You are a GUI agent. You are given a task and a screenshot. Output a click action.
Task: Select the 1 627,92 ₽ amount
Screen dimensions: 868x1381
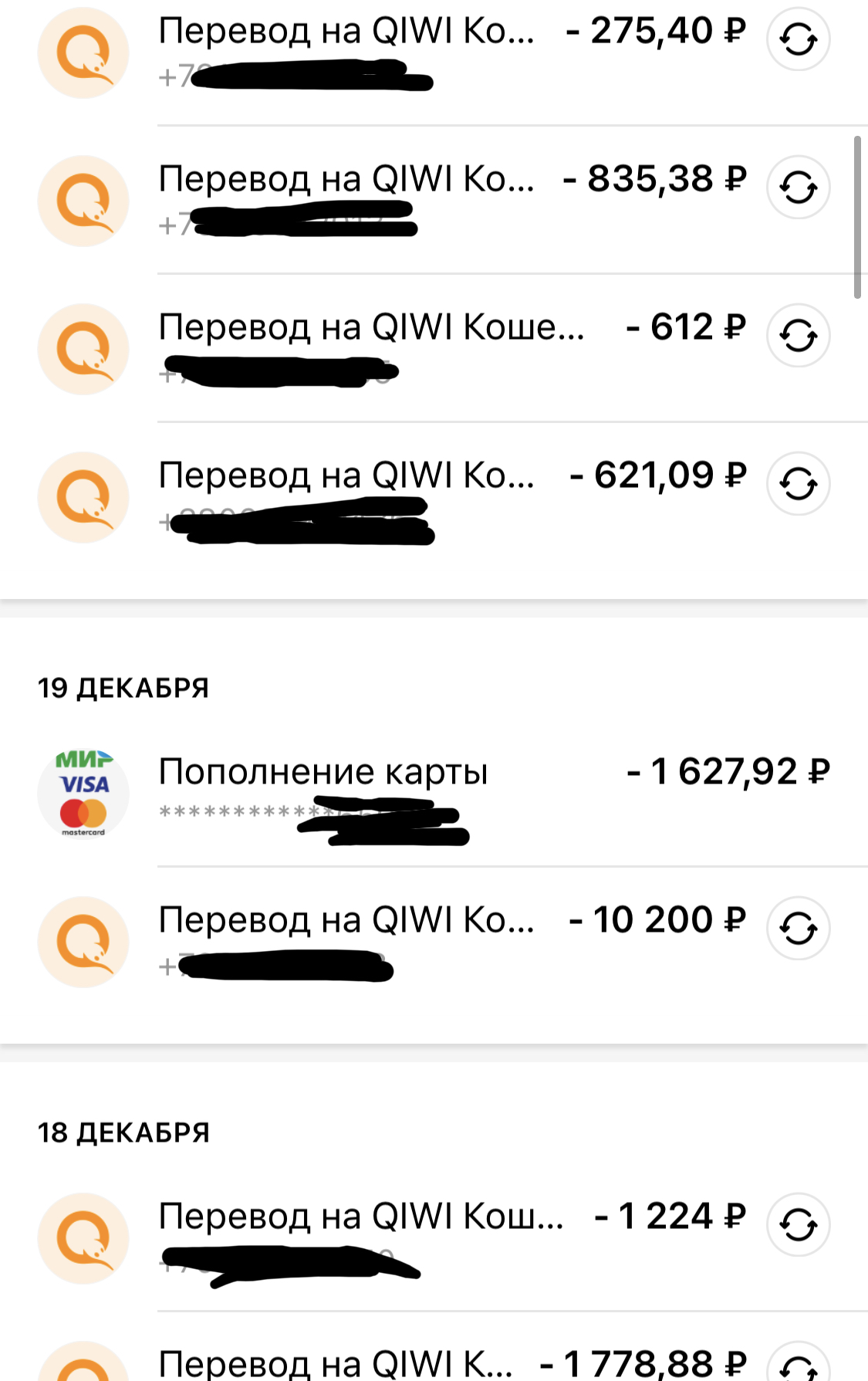click(728, 772)
